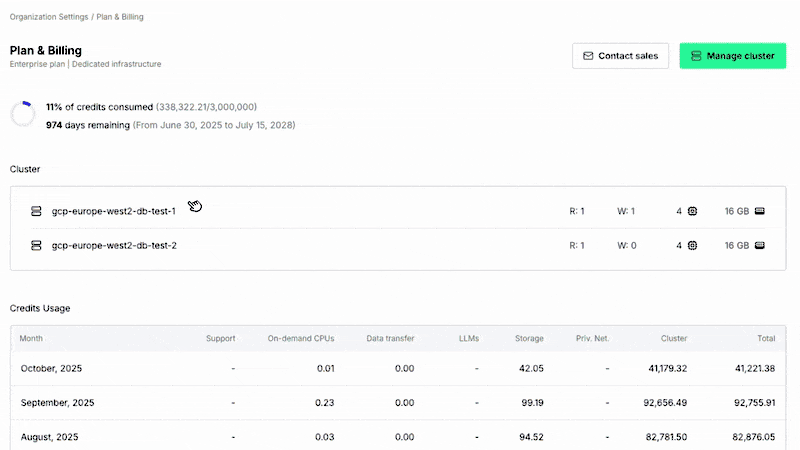Click the On-demand CPUs column header
This screenshot has height=450, width=800.
(301, 338)
